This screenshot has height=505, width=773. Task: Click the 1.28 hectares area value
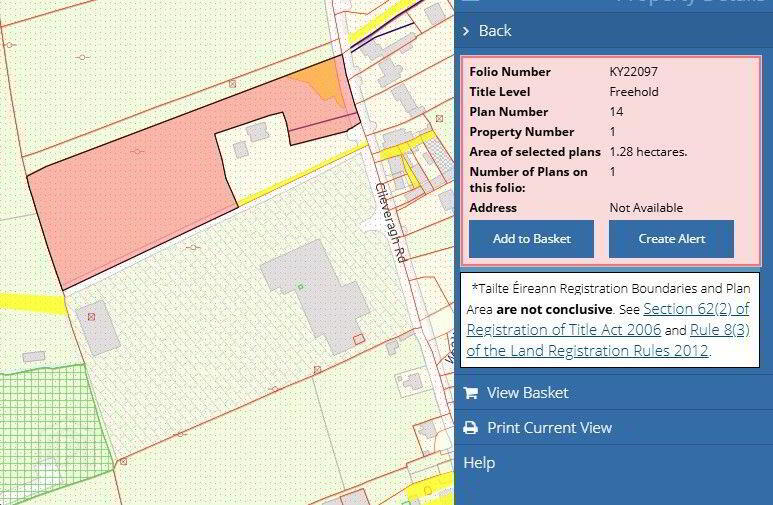(648, 152)
